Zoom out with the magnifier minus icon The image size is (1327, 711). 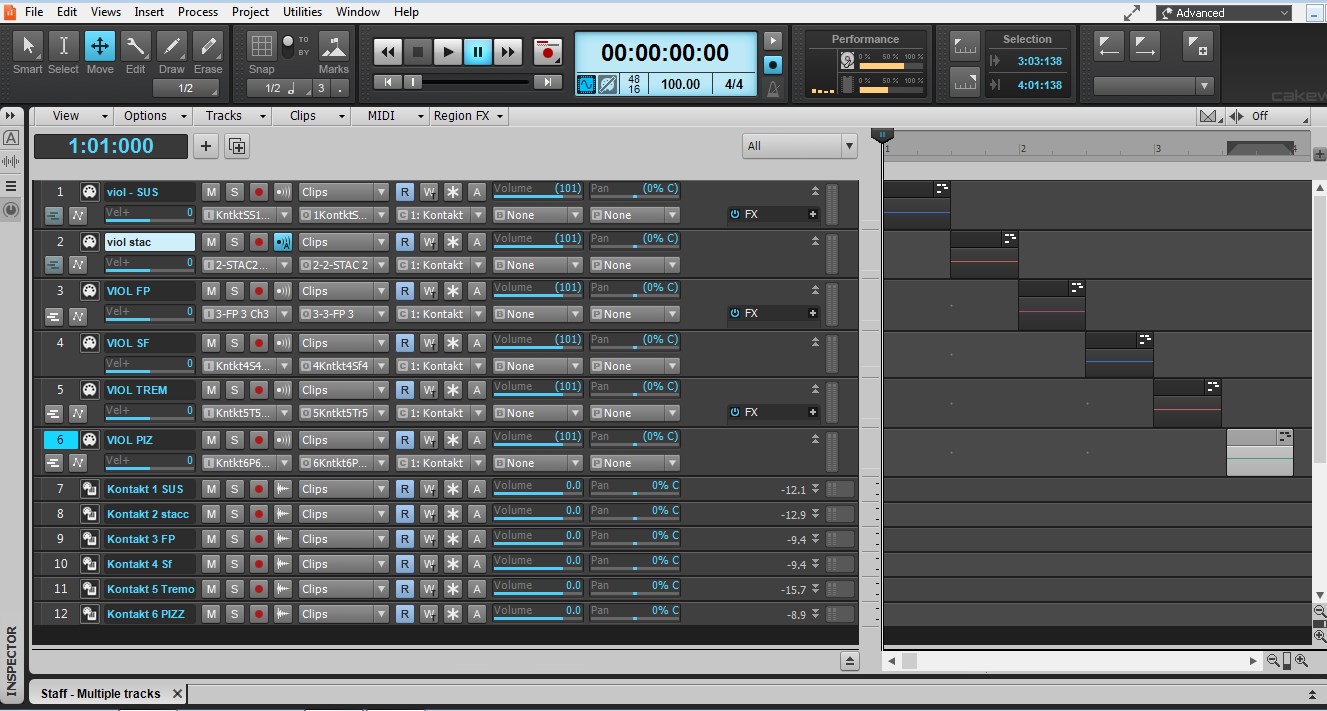(1273, 660)
